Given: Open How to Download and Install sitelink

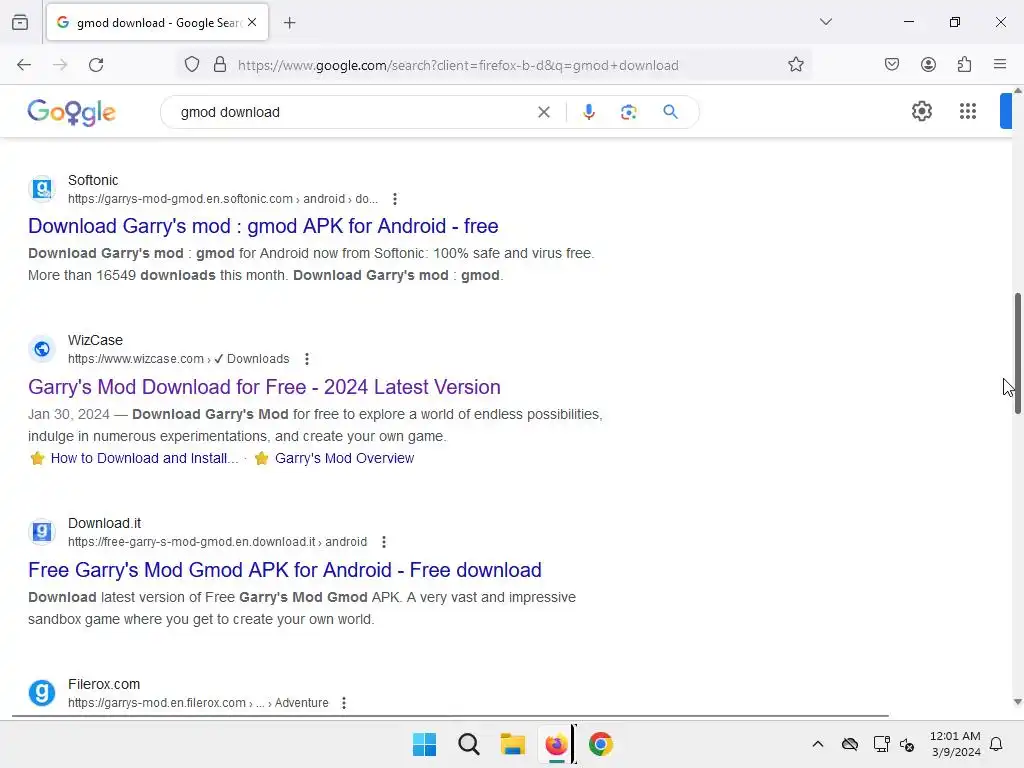Looking at the screenshot, I should (144, 458).
